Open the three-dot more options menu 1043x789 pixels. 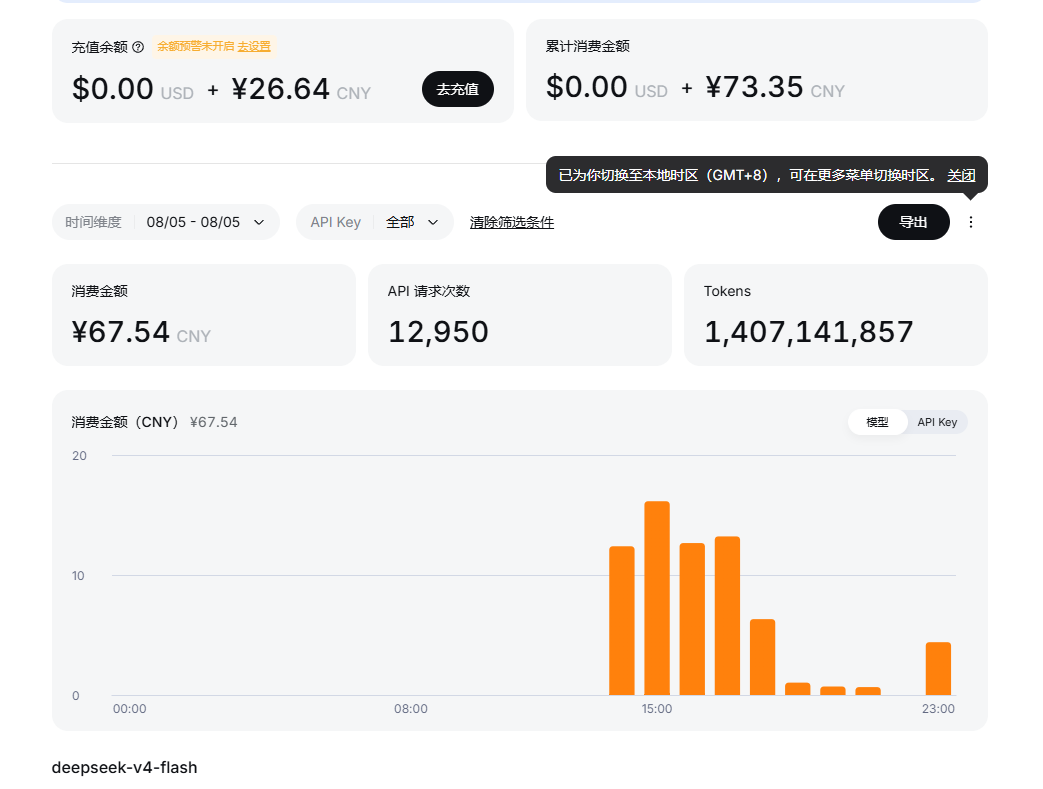tap(970, 222)
